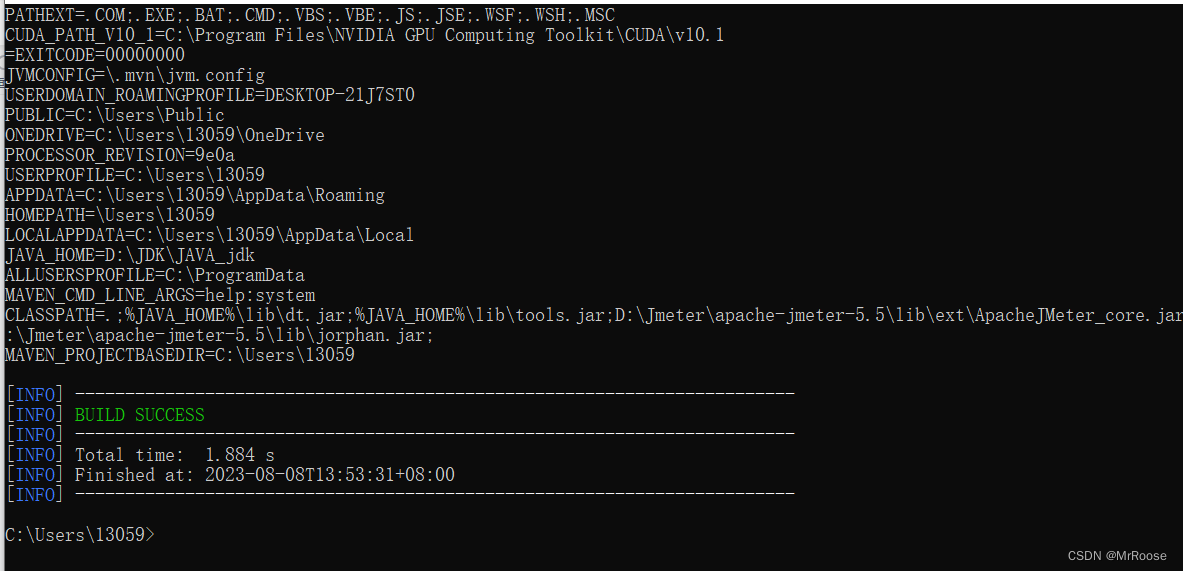Click the USERDOMAIN_ROAMINGPROFILE line
The image size is (1183, 571).
210,95
